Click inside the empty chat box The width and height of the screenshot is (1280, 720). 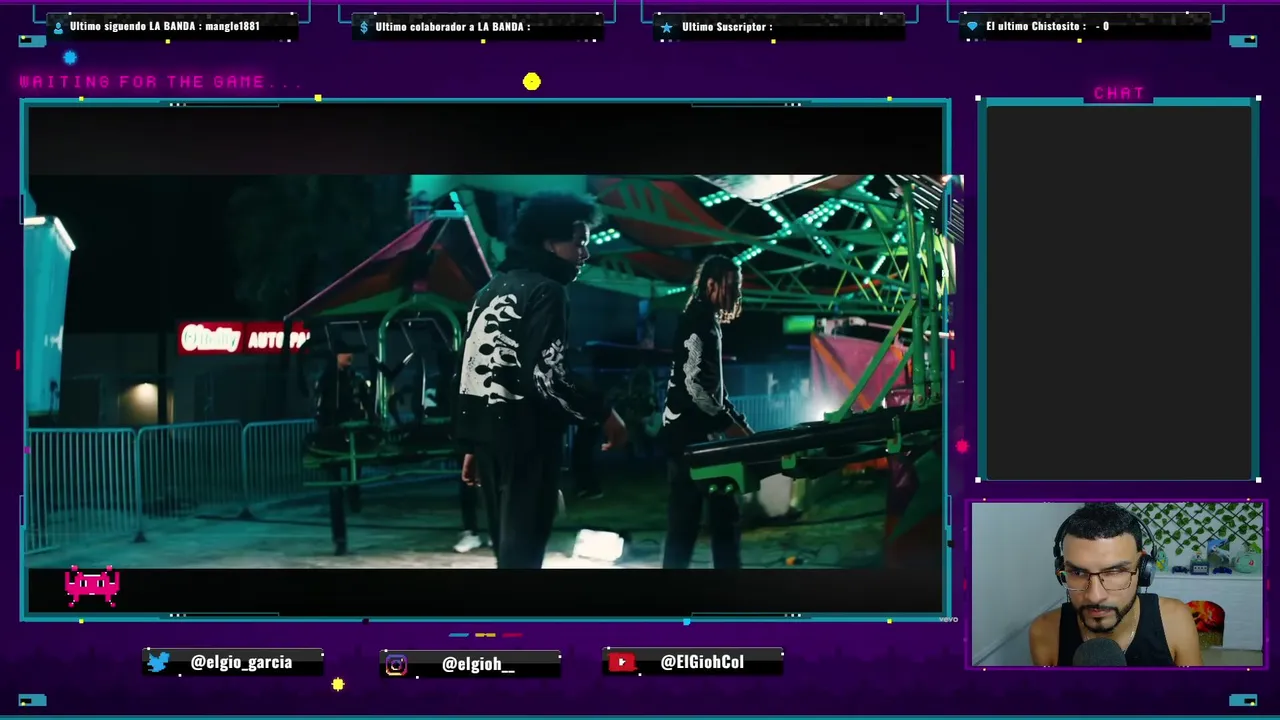[1118, 291]
